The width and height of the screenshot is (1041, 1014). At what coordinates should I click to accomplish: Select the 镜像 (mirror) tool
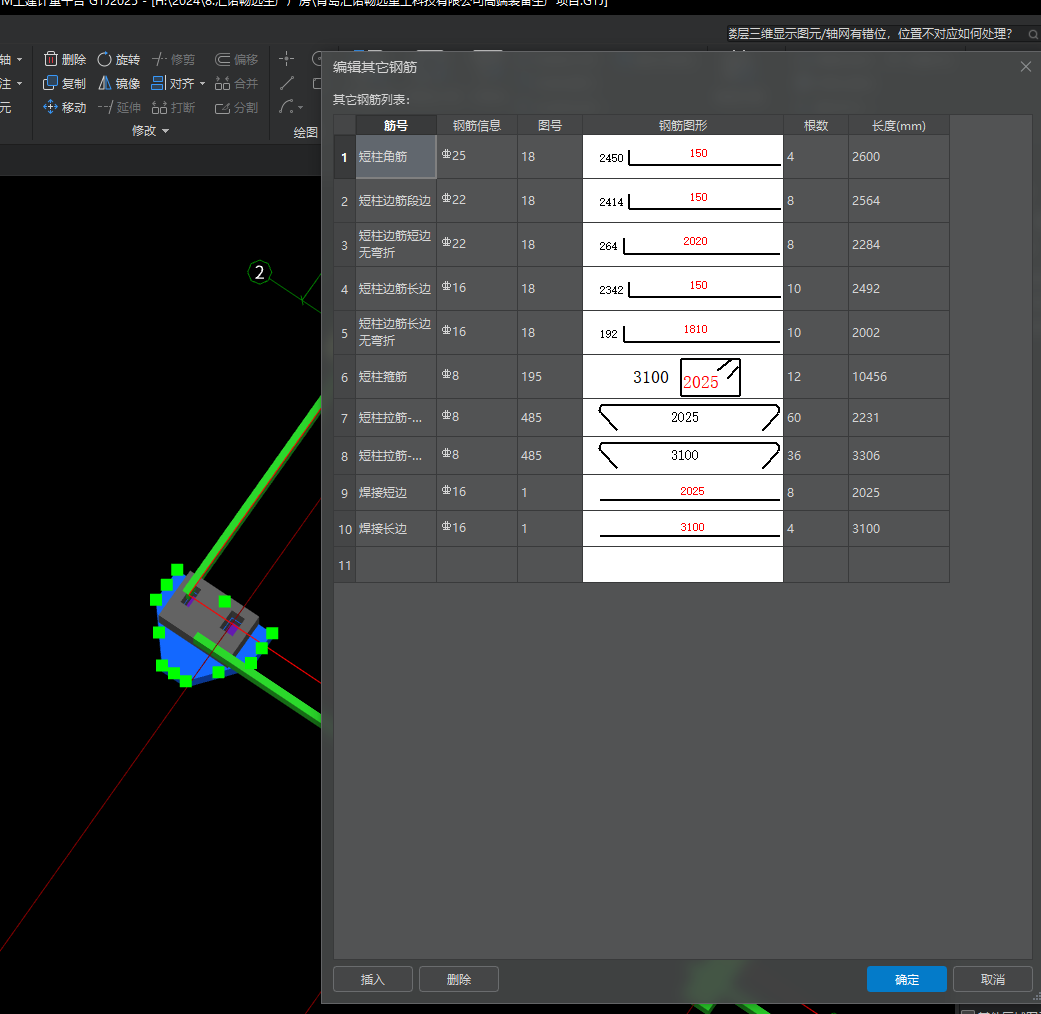[x=119, y=84]
